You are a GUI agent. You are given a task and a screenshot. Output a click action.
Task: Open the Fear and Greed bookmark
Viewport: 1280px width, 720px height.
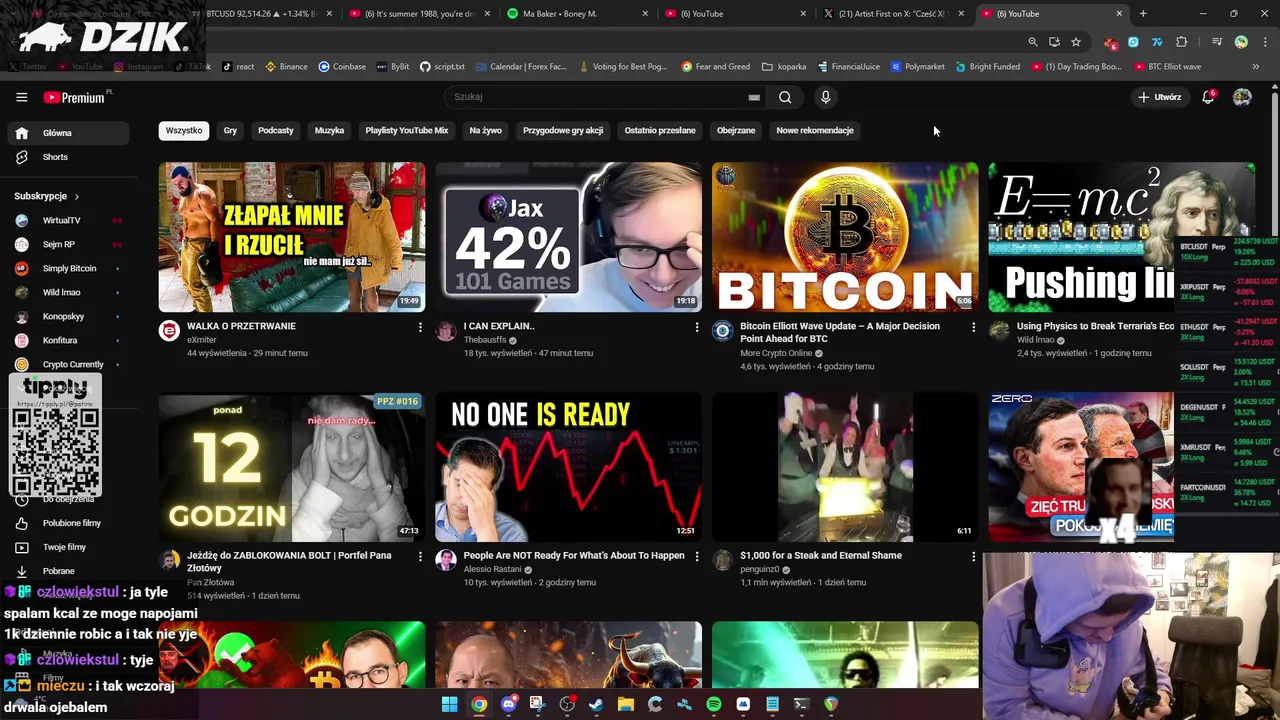716,67
